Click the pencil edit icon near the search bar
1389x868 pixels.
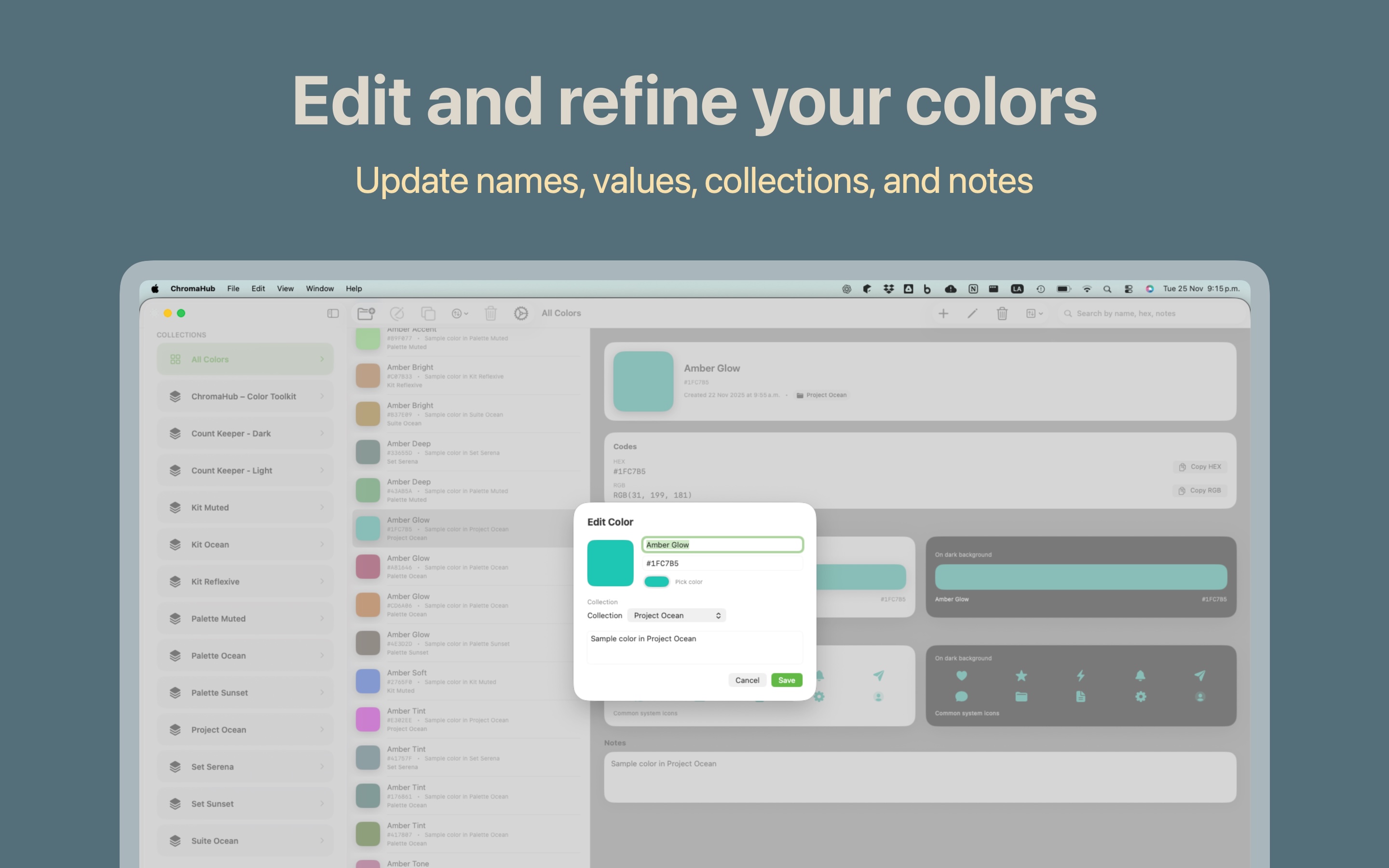pyautogui.click(x=973, y=313)
